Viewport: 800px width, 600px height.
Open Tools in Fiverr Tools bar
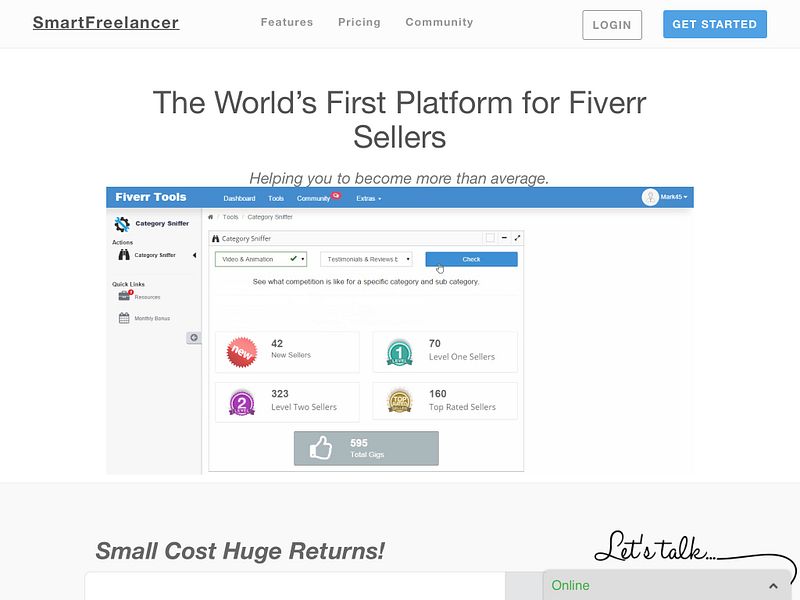coord(276,198)
